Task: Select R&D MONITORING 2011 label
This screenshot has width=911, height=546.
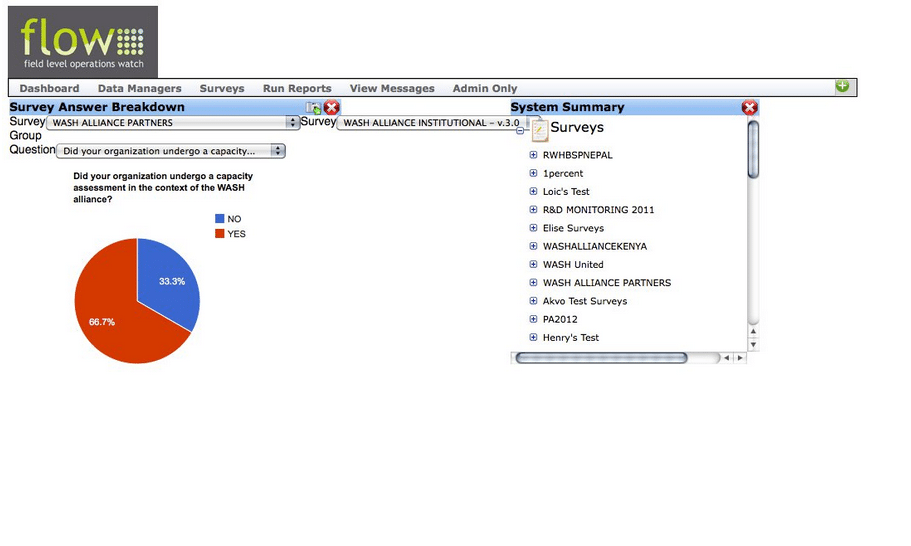Action: click(598, 210)
